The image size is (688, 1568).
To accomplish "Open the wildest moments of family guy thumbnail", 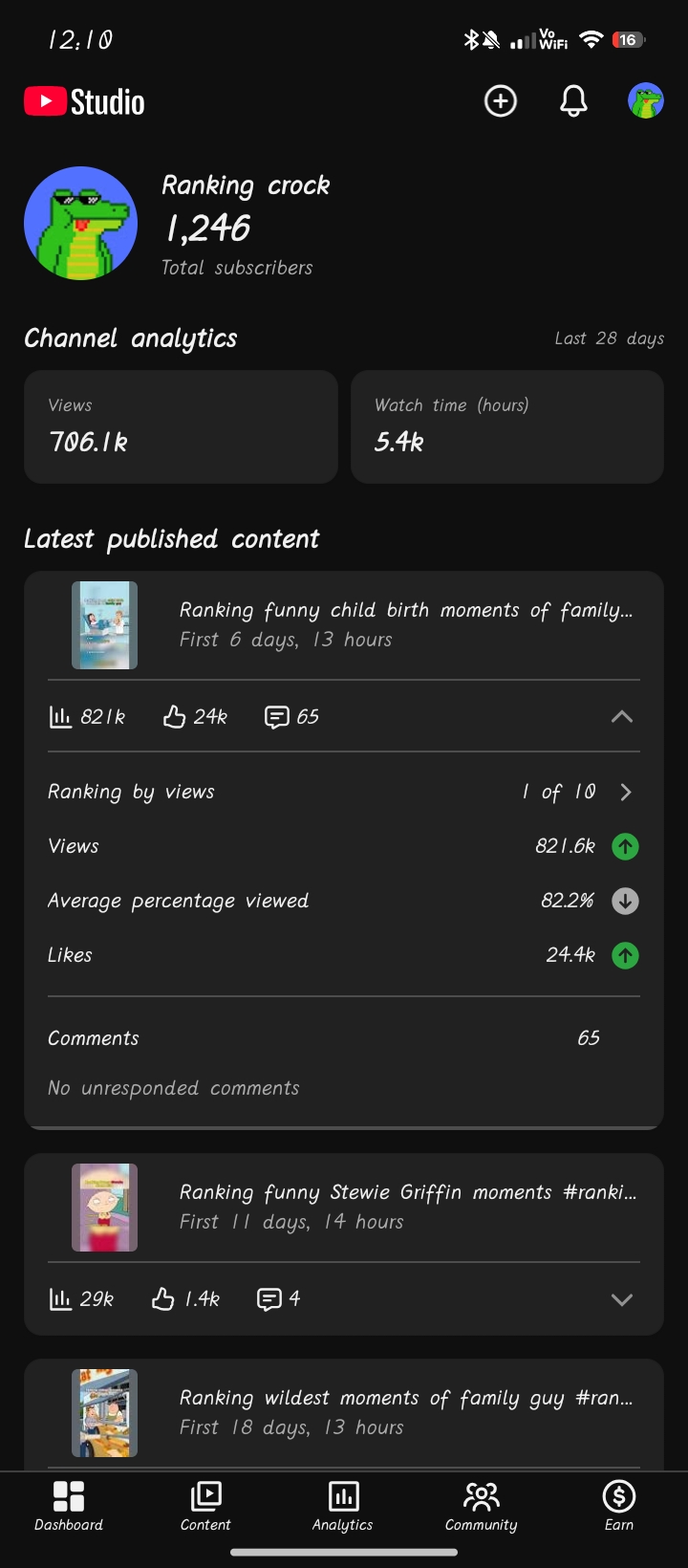I will pyautogui.click(x=105, y=1413).
